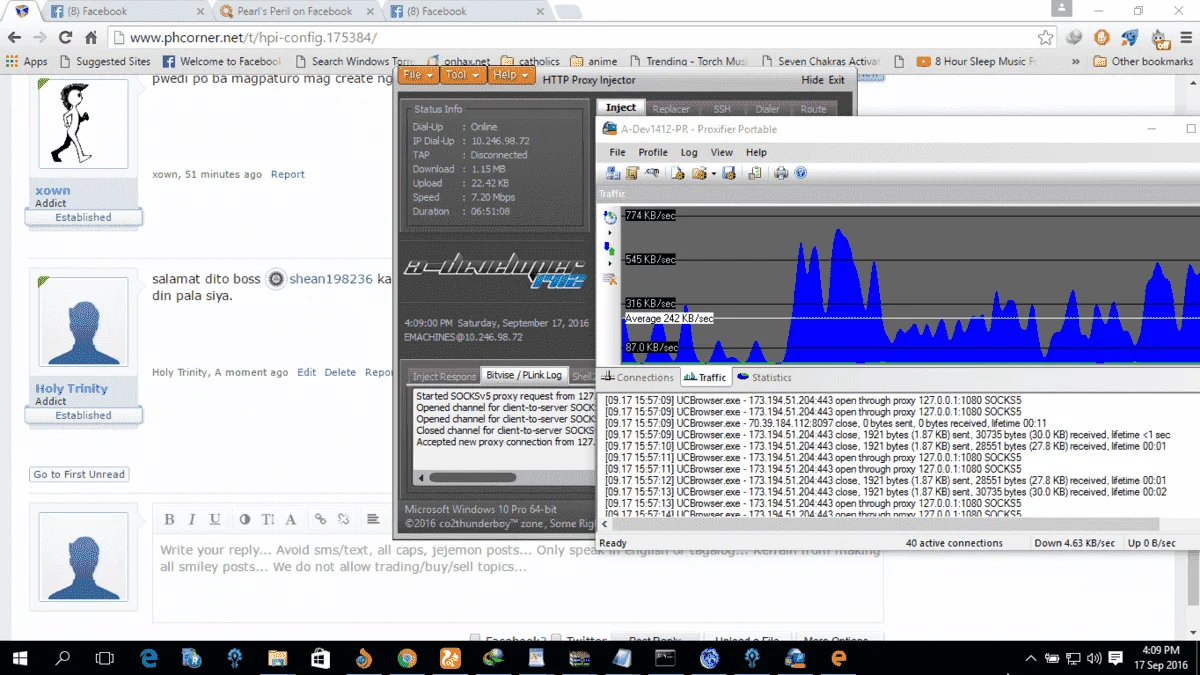
Task: Click the download/upload arrows icon in Traffic pane
Action: [610, 248]
